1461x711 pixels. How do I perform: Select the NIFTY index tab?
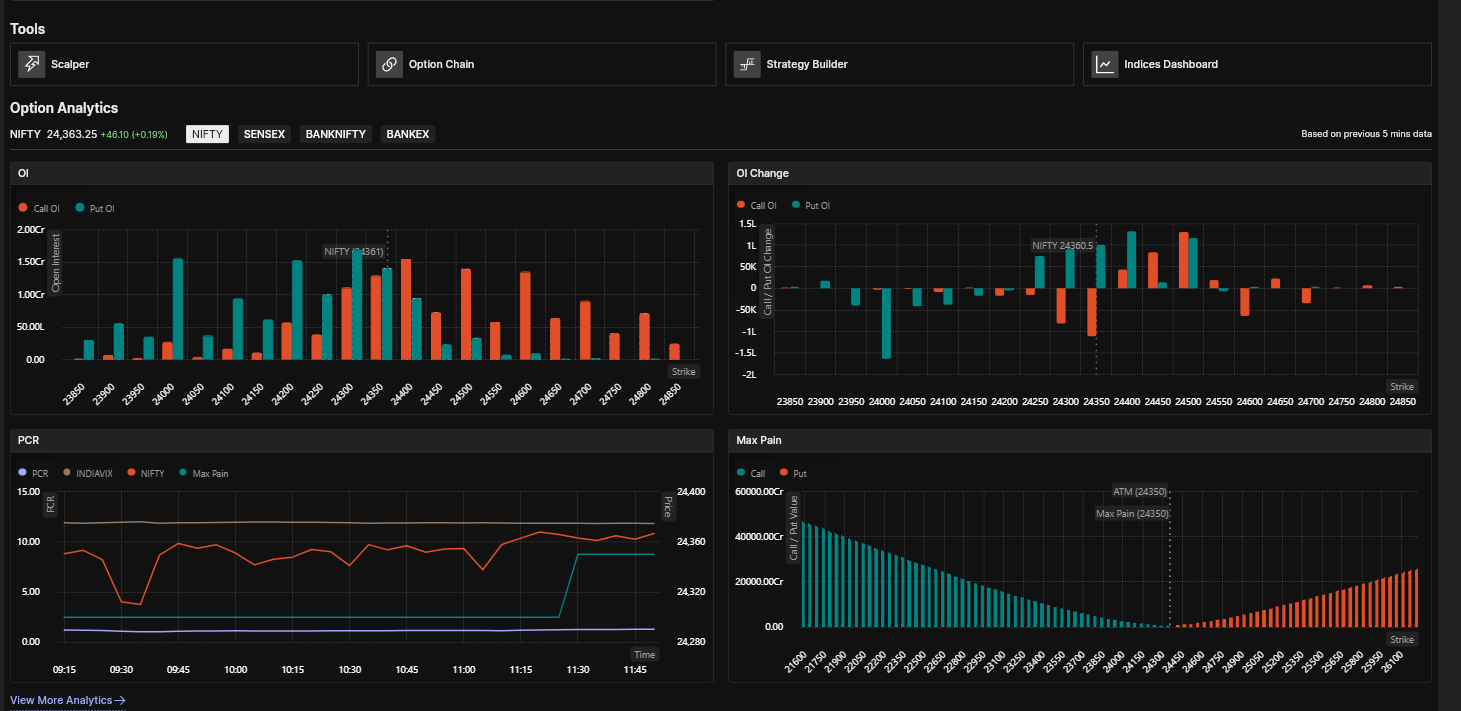207,134
